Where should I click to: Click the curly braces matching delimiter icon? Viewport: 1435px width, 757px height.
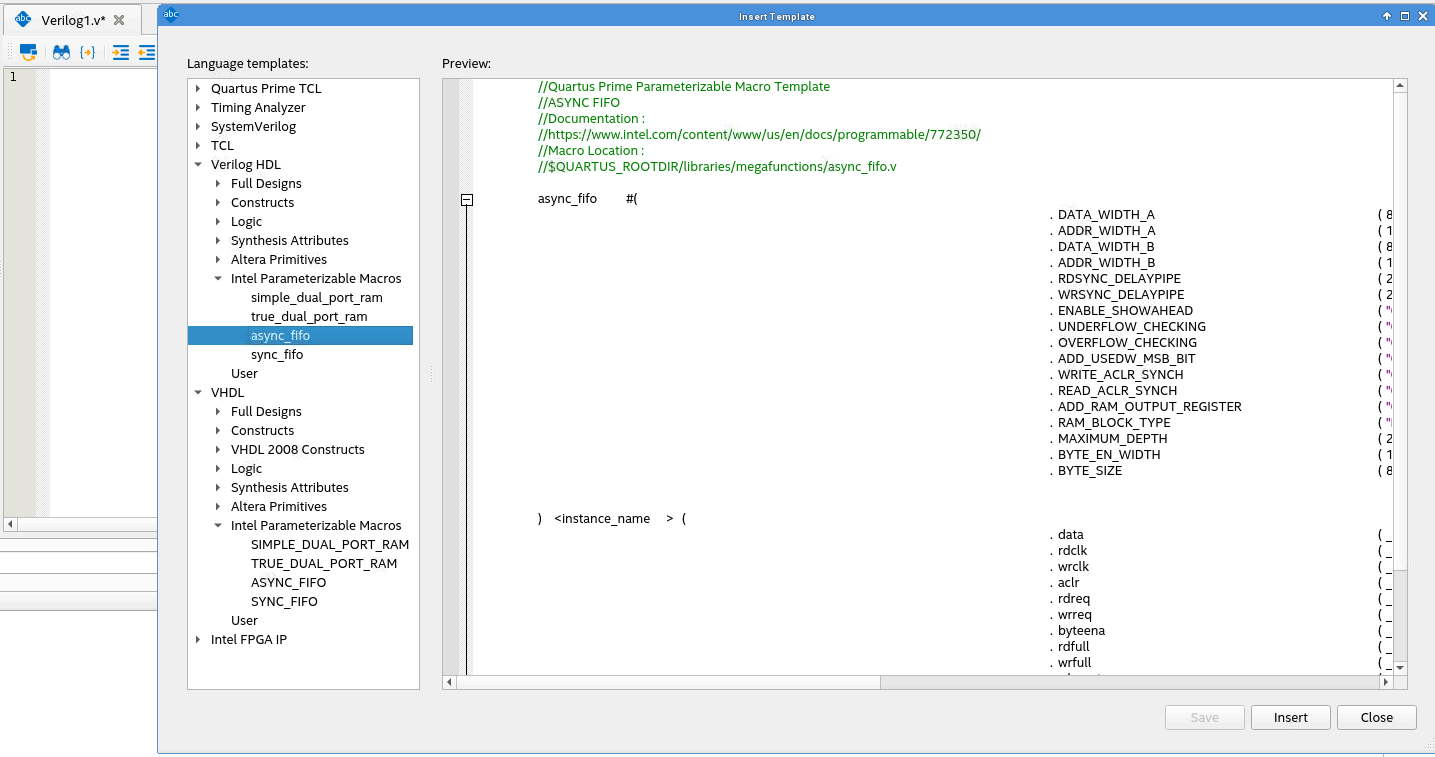[x=88, y=52]
